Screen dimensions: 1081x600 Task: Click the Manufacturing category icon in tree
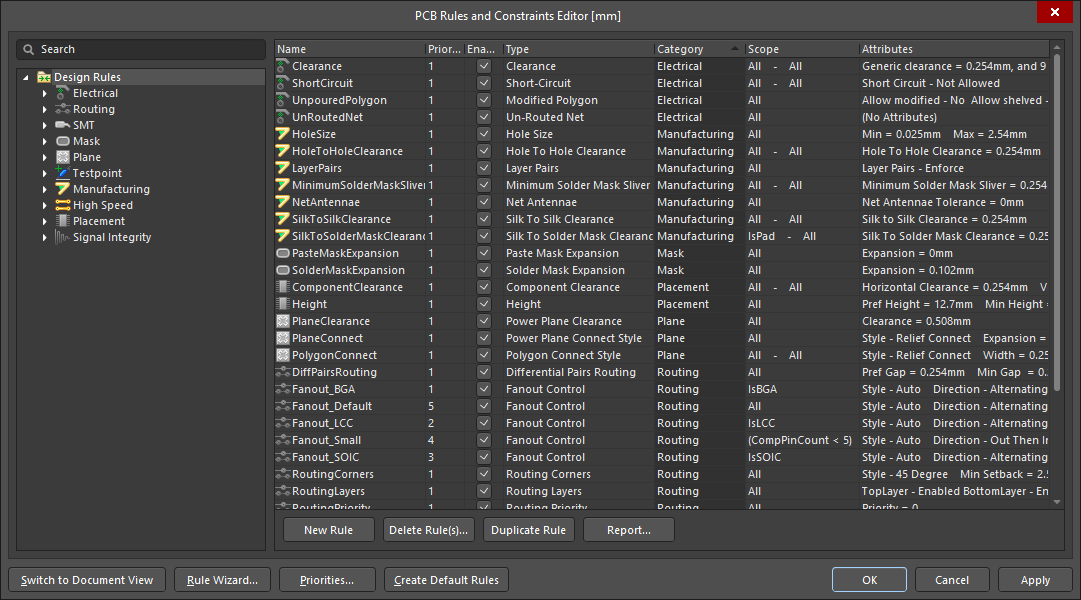[x=62, y=189]
